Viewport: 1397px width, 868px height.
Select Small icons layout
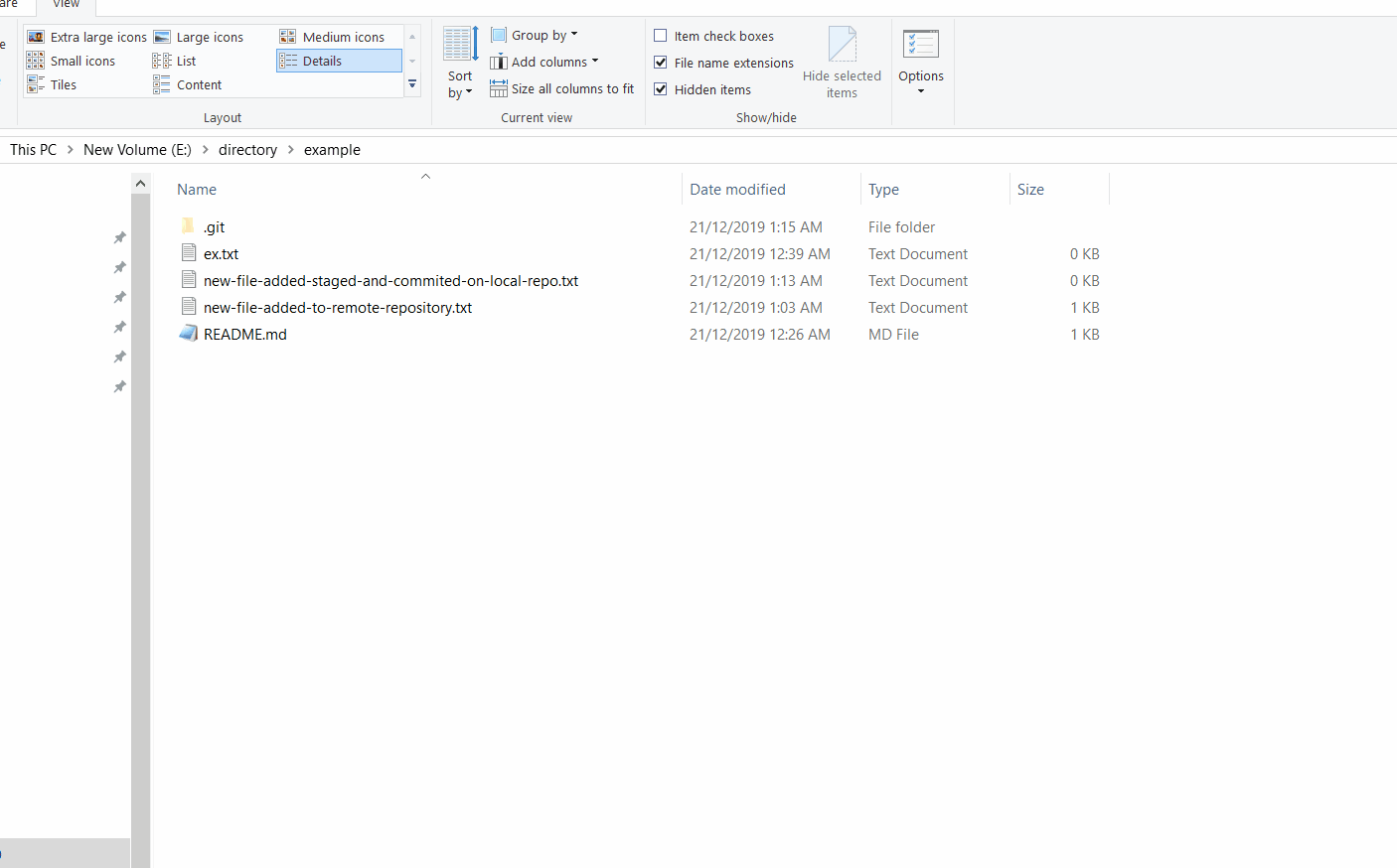coord(72,61)
